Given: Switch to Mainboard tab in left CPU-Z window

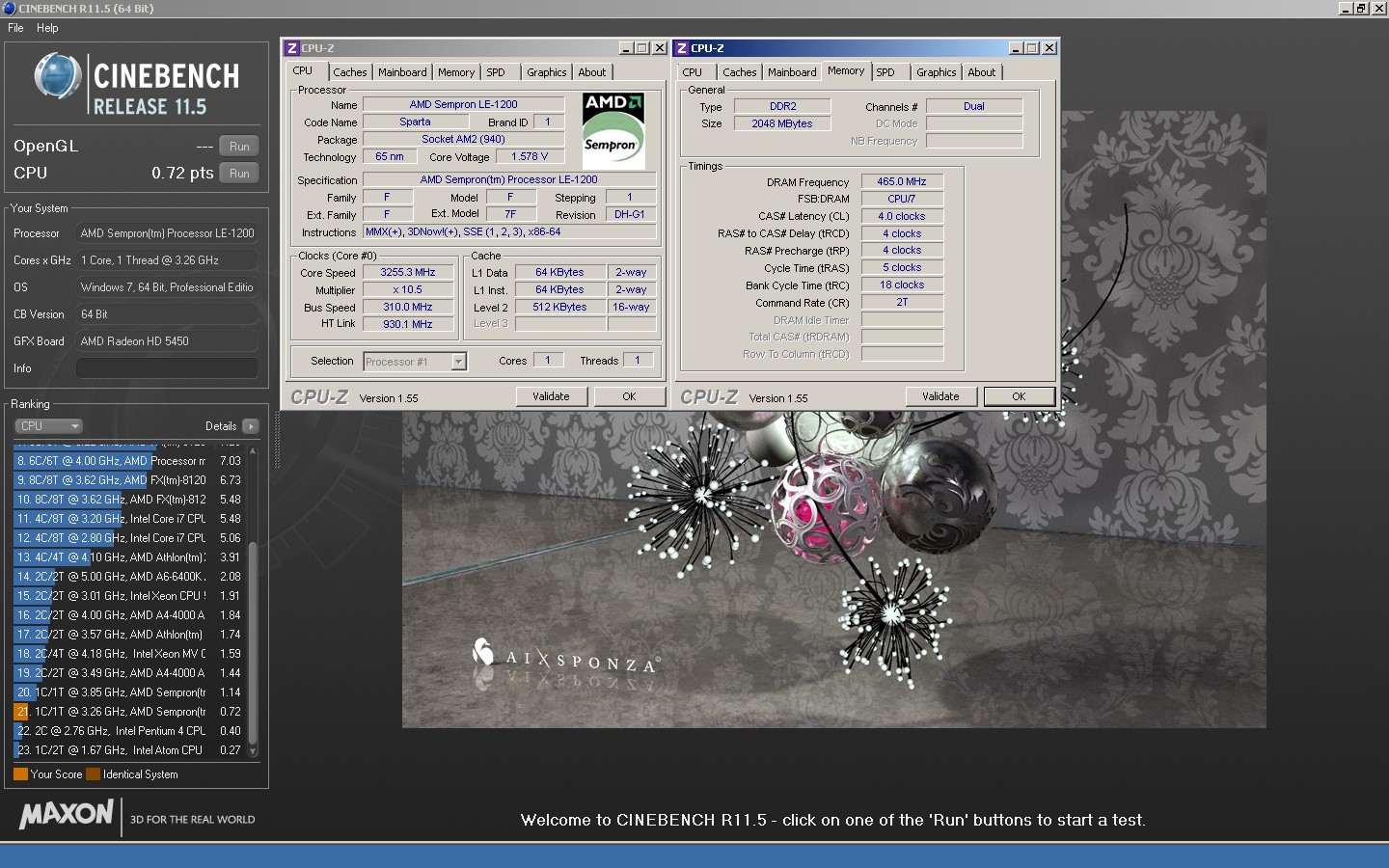Looking at the screenshot, I should pyautogui.click(x=402, y=72).
